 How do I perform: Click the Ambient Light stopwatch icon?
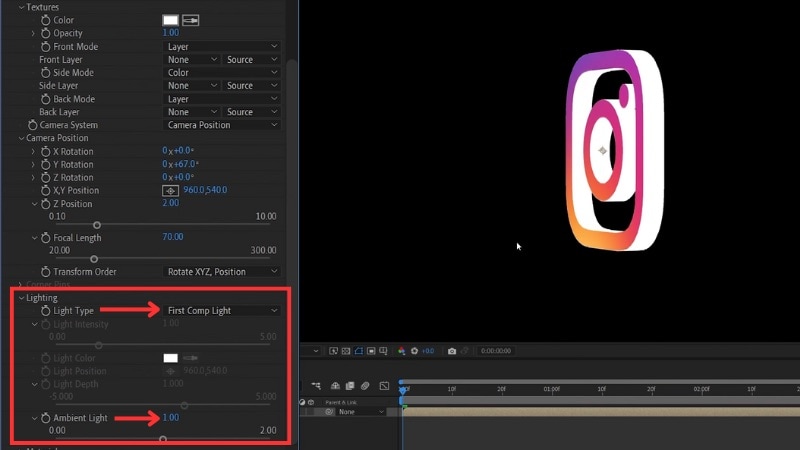[45, 418]
